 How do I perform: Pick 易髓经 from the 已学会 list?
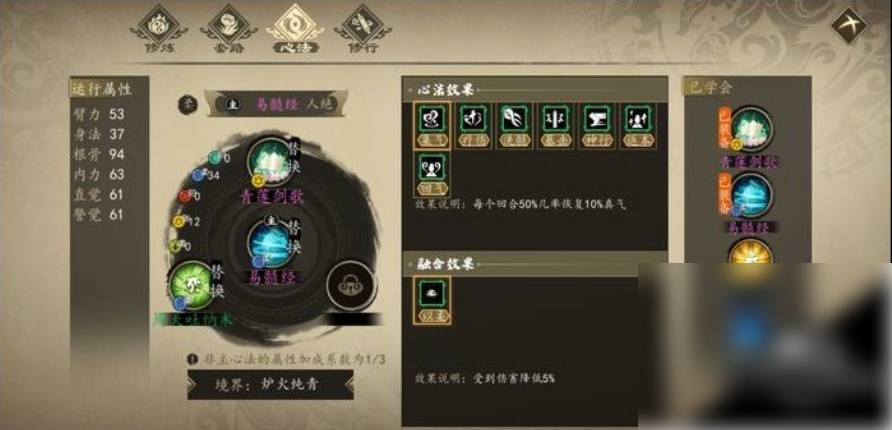(x=751, y=203)
